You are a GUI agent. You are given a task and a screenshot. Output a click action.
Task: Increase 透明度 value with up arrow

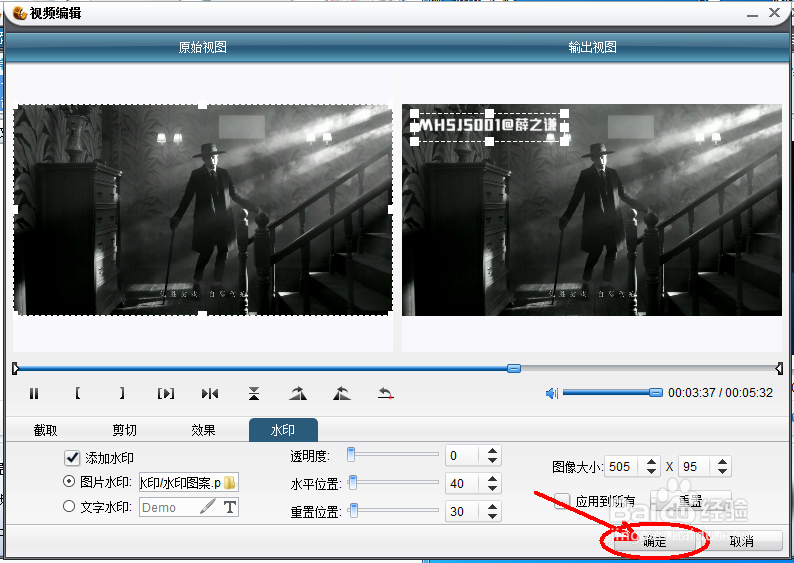click(x=492, y=451)
